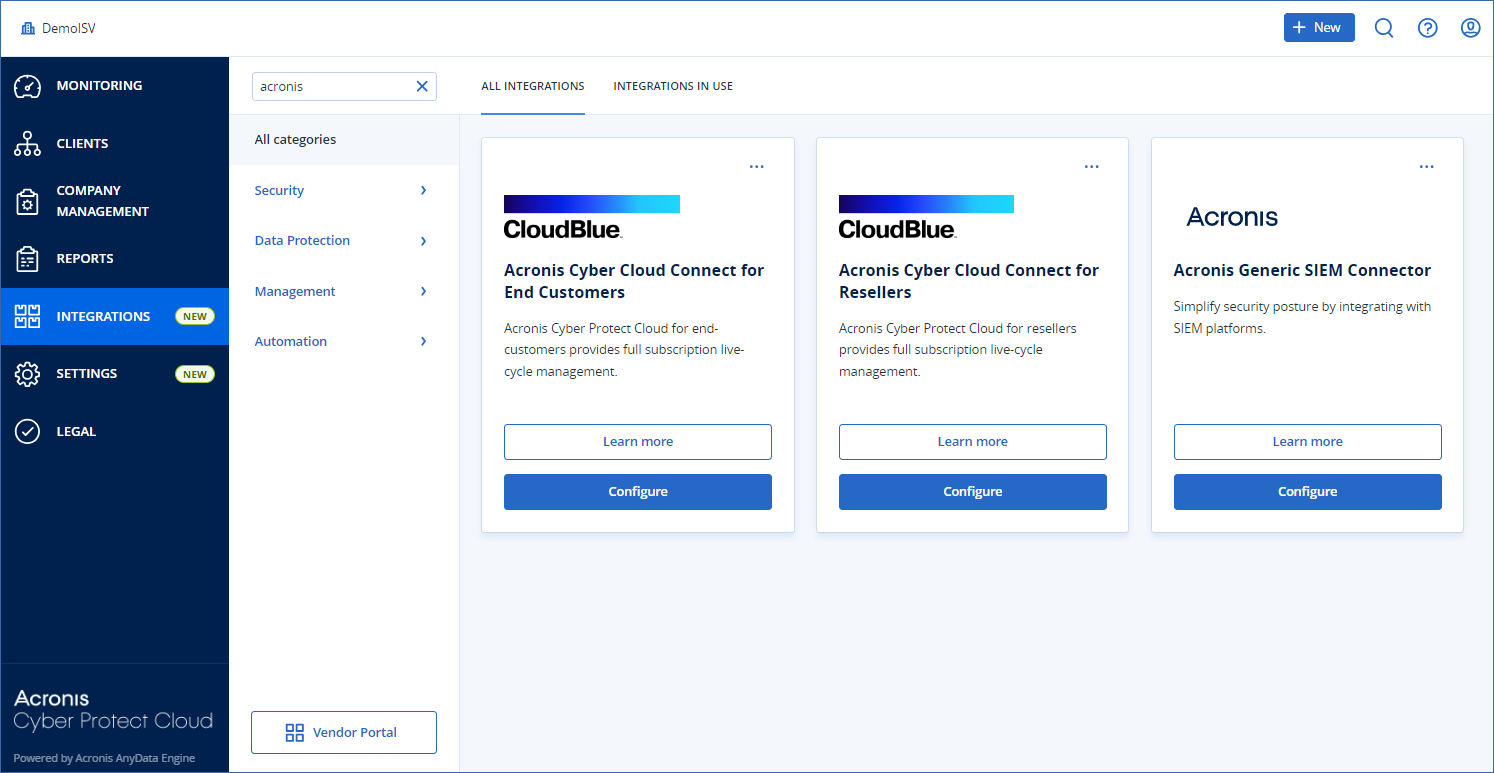Screen dimensions: 1494x773
Task: Open more options on End Customers card
Action: click(756, 167)
